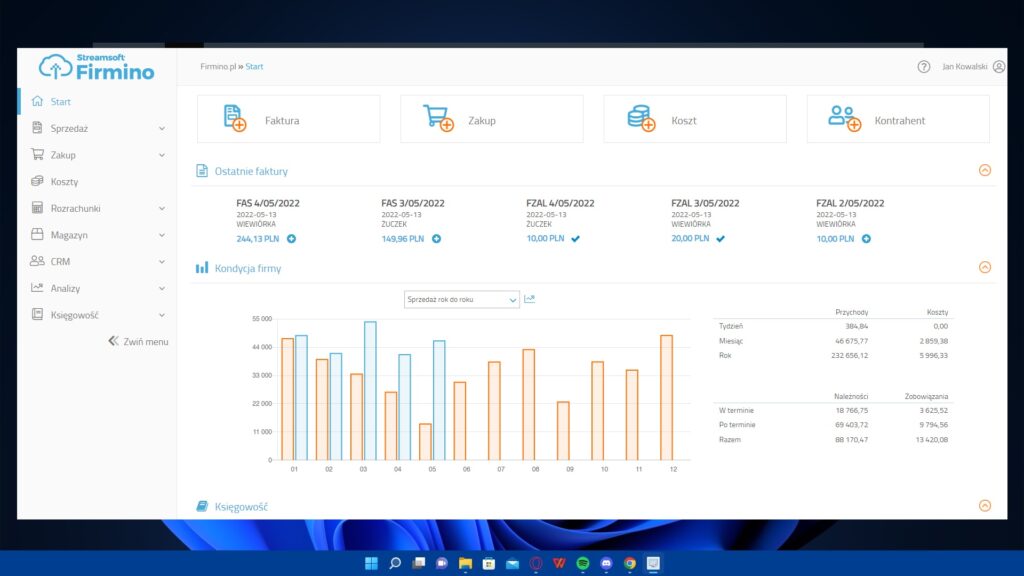Click the plus icon beside 149,96 PLN

point(436,239)
